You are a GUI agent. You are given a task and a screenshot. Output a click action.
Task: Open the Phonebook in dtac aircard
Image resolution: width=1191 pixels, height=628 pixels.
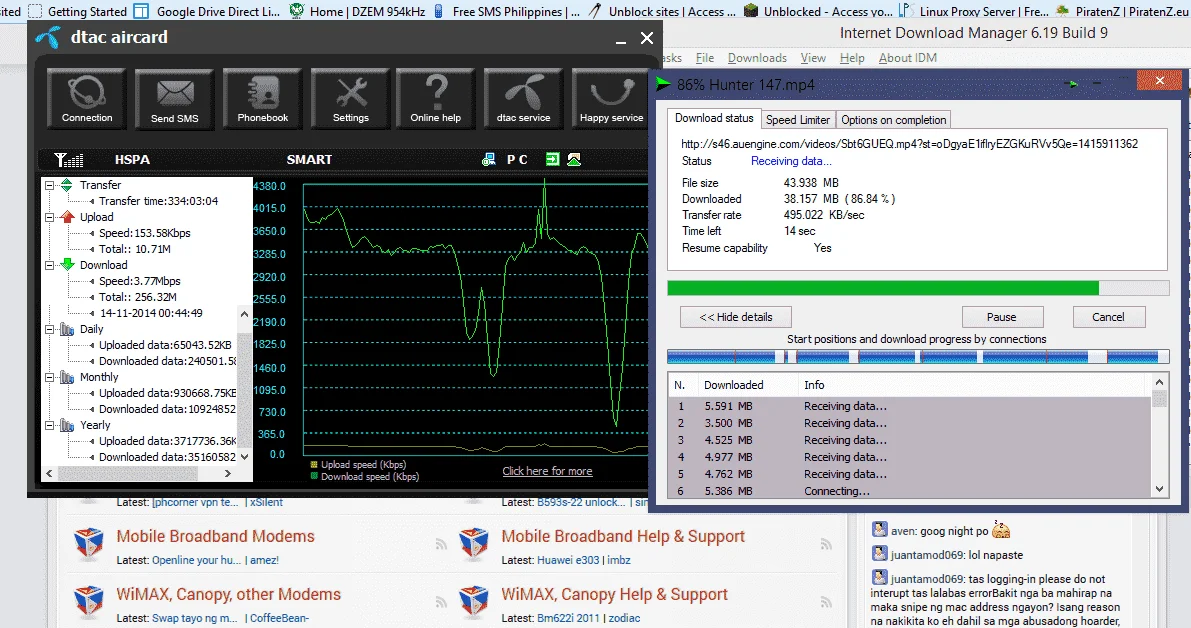point(263,99)
